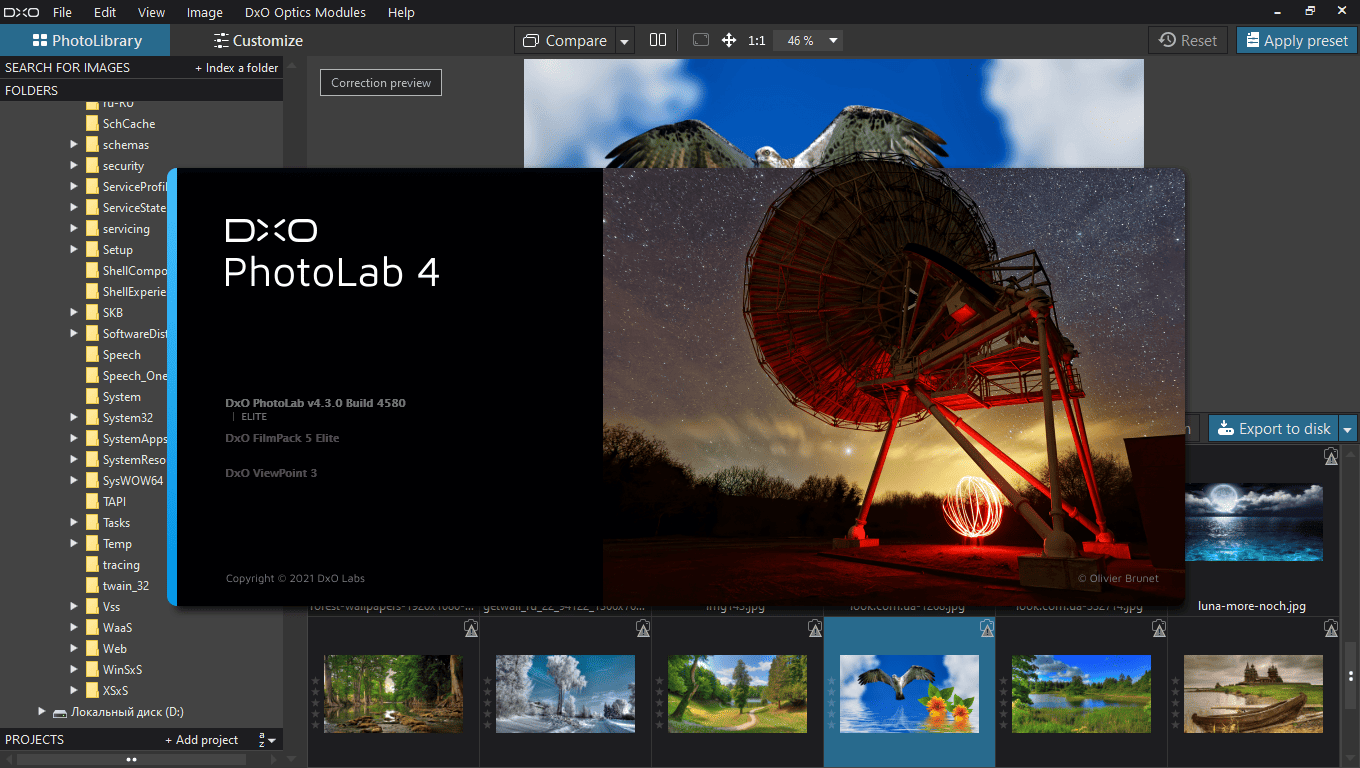Screen dimensions: 1360x768
Task: Click the folder icon next to tracing
Action: click(92, 565)
